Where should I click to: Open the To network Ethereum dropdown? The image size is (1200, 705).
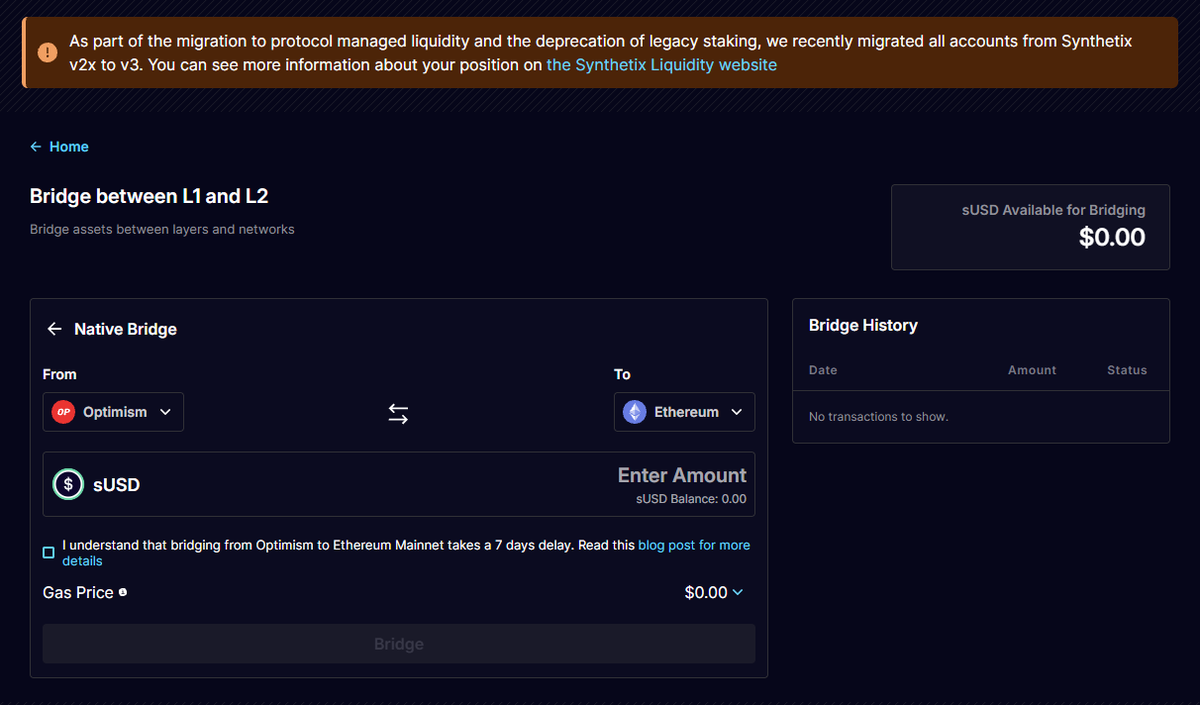pyautogui.click(x=684, y=412)
